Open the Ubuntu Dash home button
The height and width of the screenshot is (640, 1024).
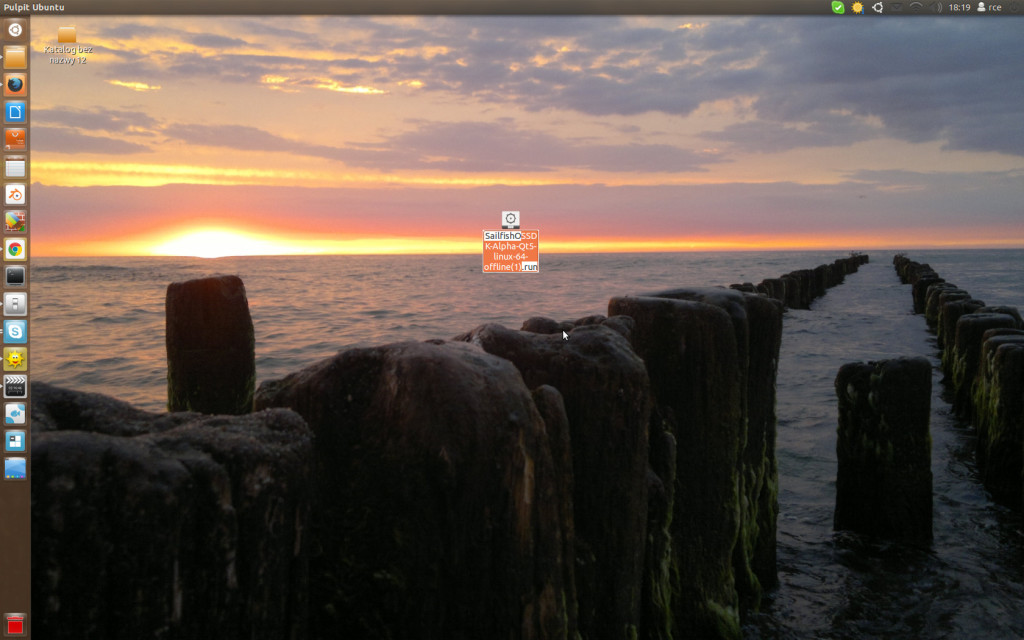coord(15,29)
